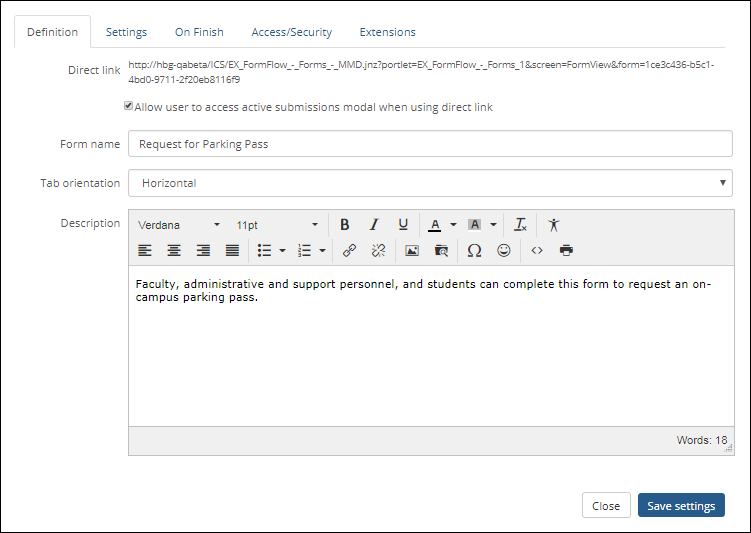Expand the Verdana font family dropdown
Screen dimensions: 751x533
pos(179,225)
